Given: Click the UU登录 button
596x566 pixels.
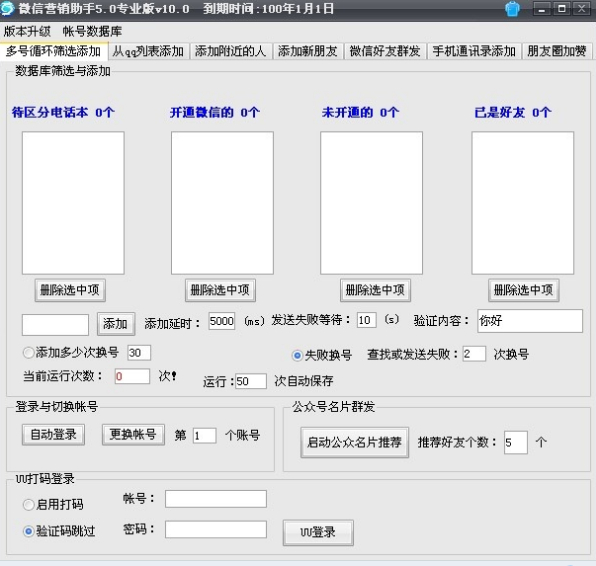Looking at the screenshot, I should point(318,532).
